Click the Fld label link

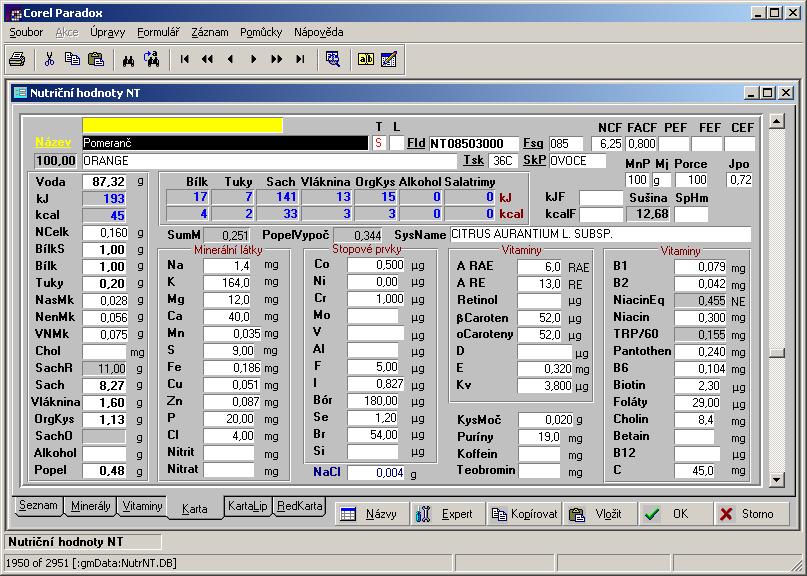(416, 143)
